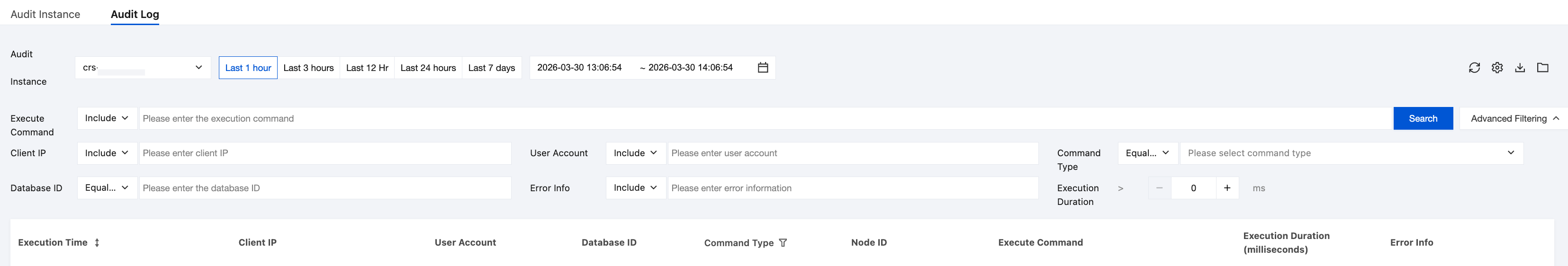Switch to the Audit Log tab
Image resolution: width=1568 pixels, height=266 pixels.
(135, 14)
